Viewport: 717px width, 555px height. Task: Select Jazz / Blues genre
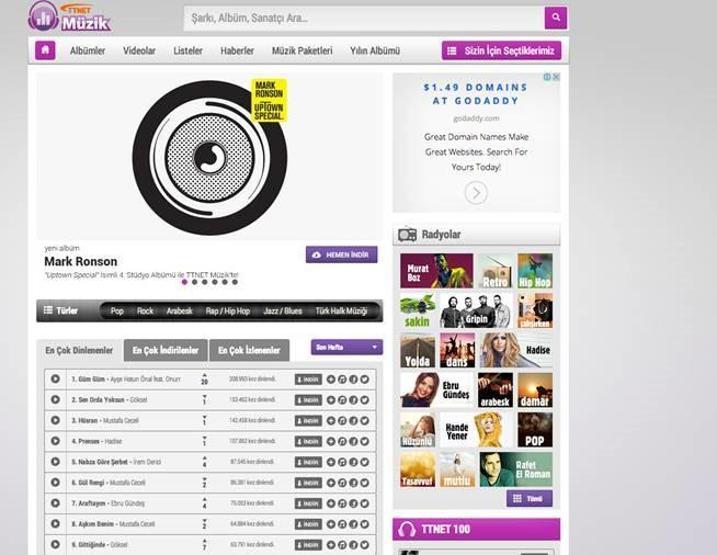(283, 311)
